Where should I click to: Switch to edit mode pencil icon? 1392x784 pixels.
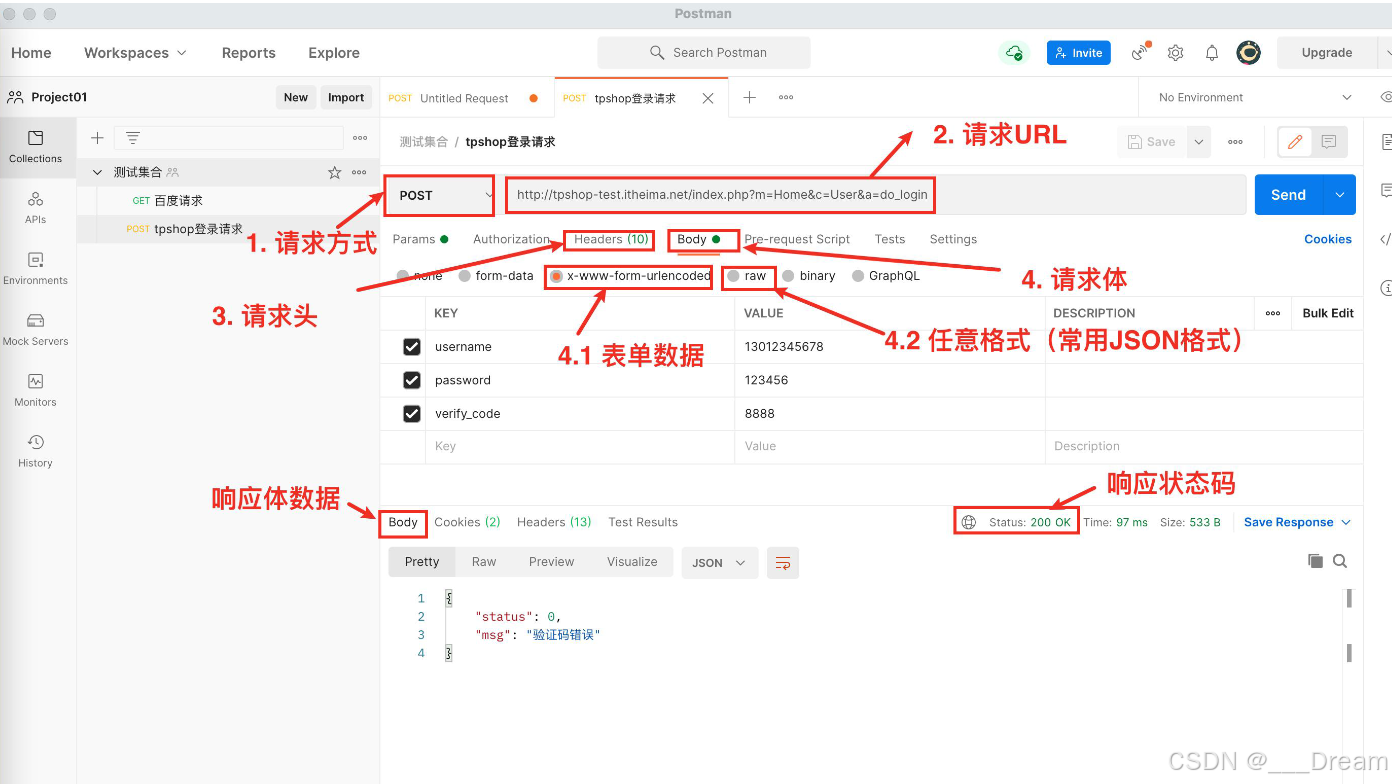1295,142
